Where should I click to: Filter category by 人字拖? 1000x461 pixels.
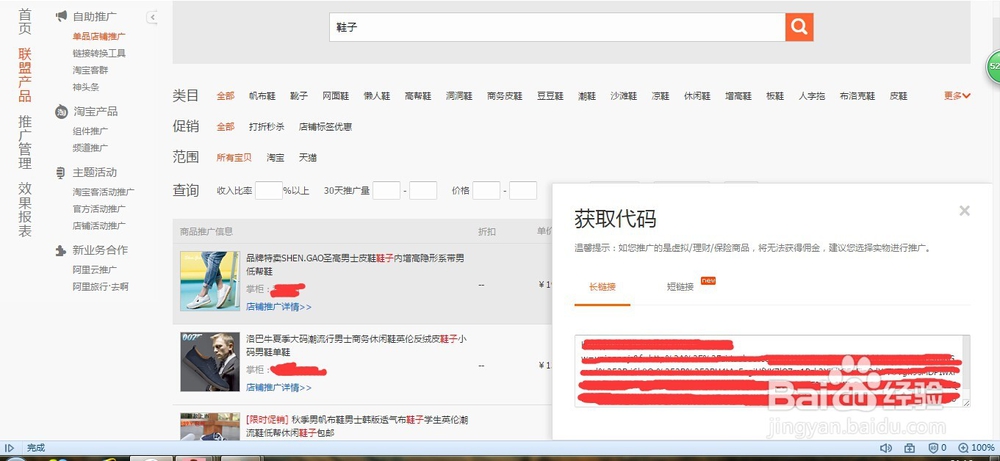[x=812, y=96]
